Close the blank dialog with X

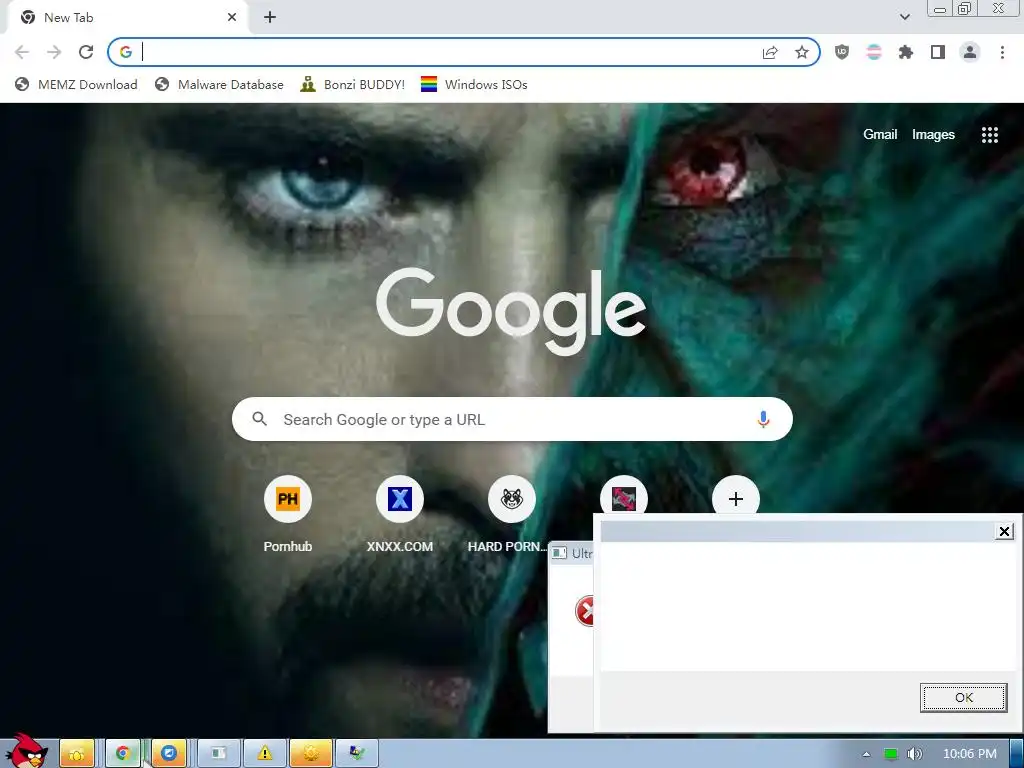point(1004,532)
